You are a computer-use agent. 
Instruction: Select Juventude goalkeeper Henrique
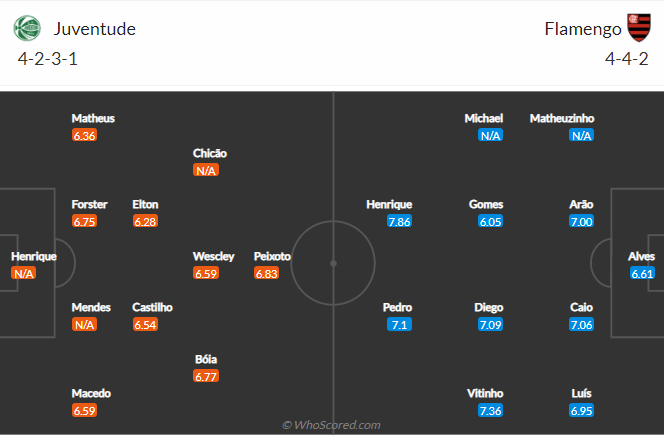pyautogui.click(x=34, y=256)
